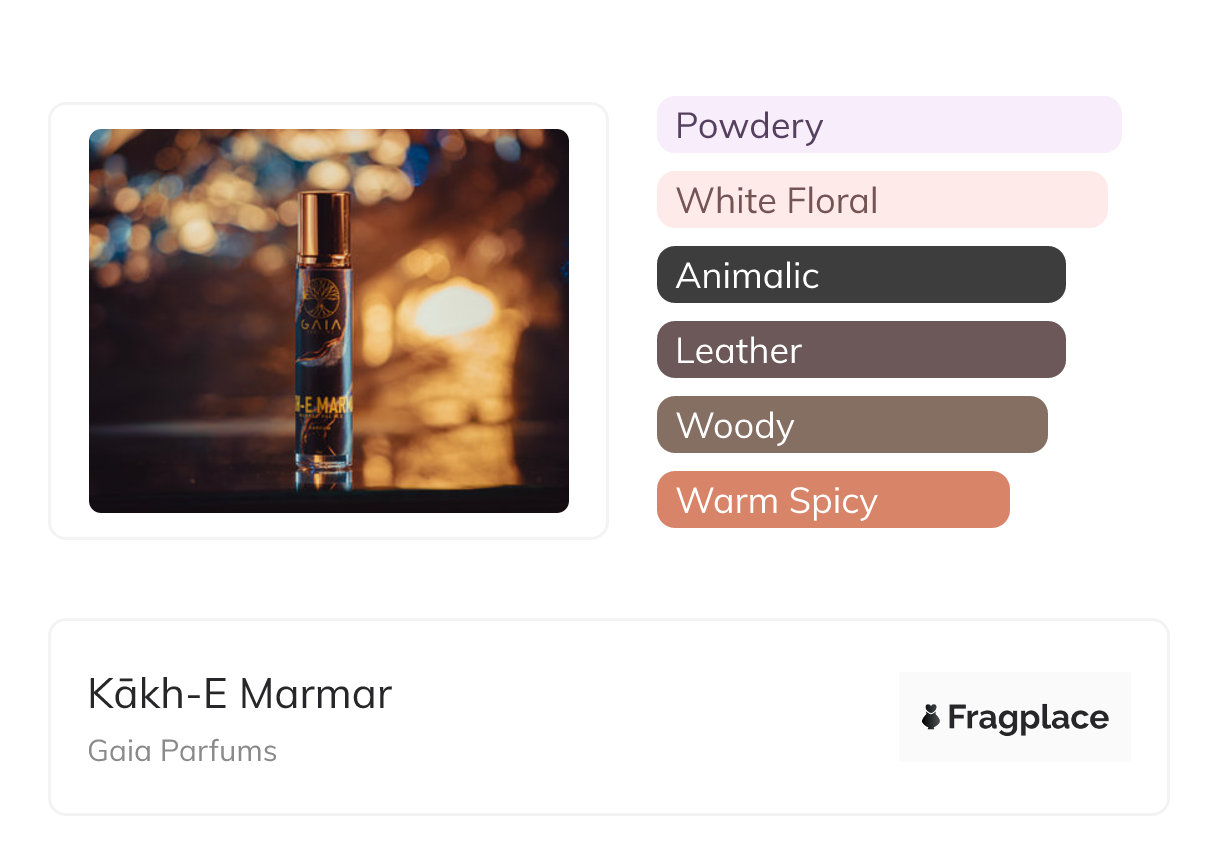
Task: Click the Fragplace bottle logo icon
Action: pyautogui.click(x=931, y=717)
